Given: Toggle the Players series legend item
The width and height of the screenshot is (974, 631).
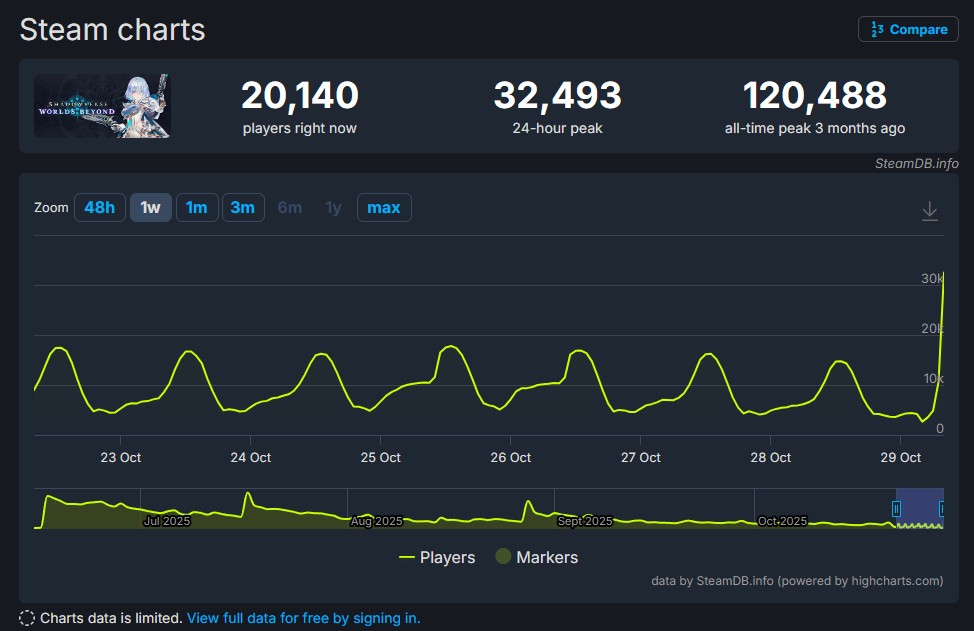Looking at the screenshot, I should (x=437, y=557).
